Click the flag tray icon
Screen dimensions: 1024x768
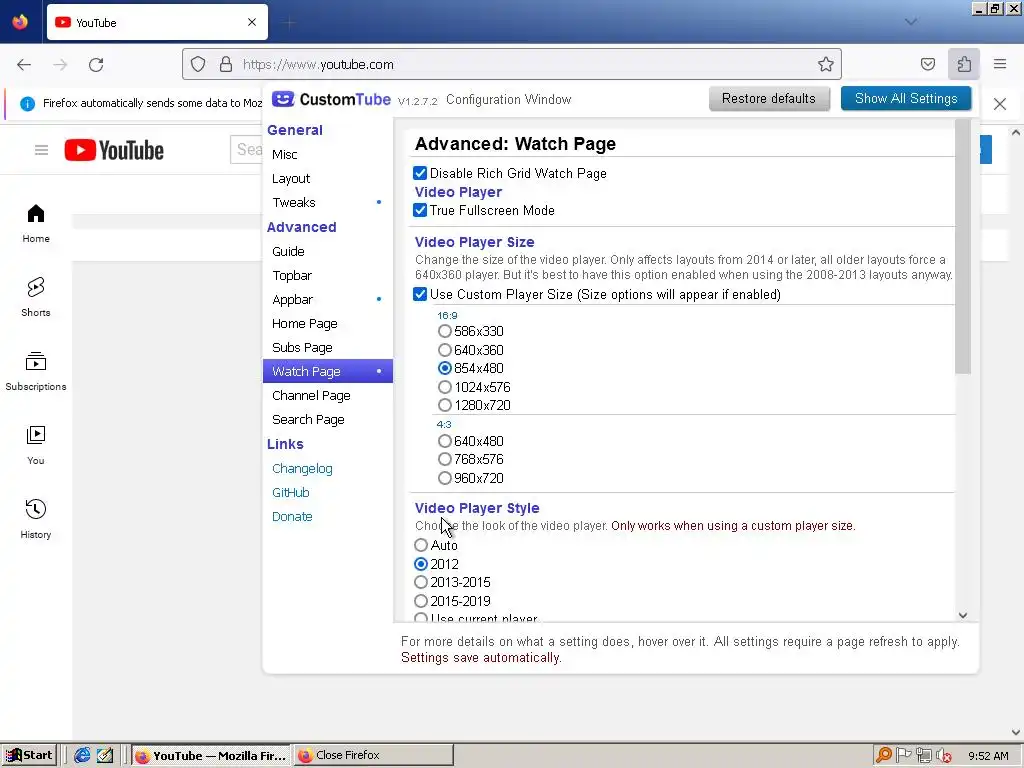pyautogui.click(x=903, y=755)
